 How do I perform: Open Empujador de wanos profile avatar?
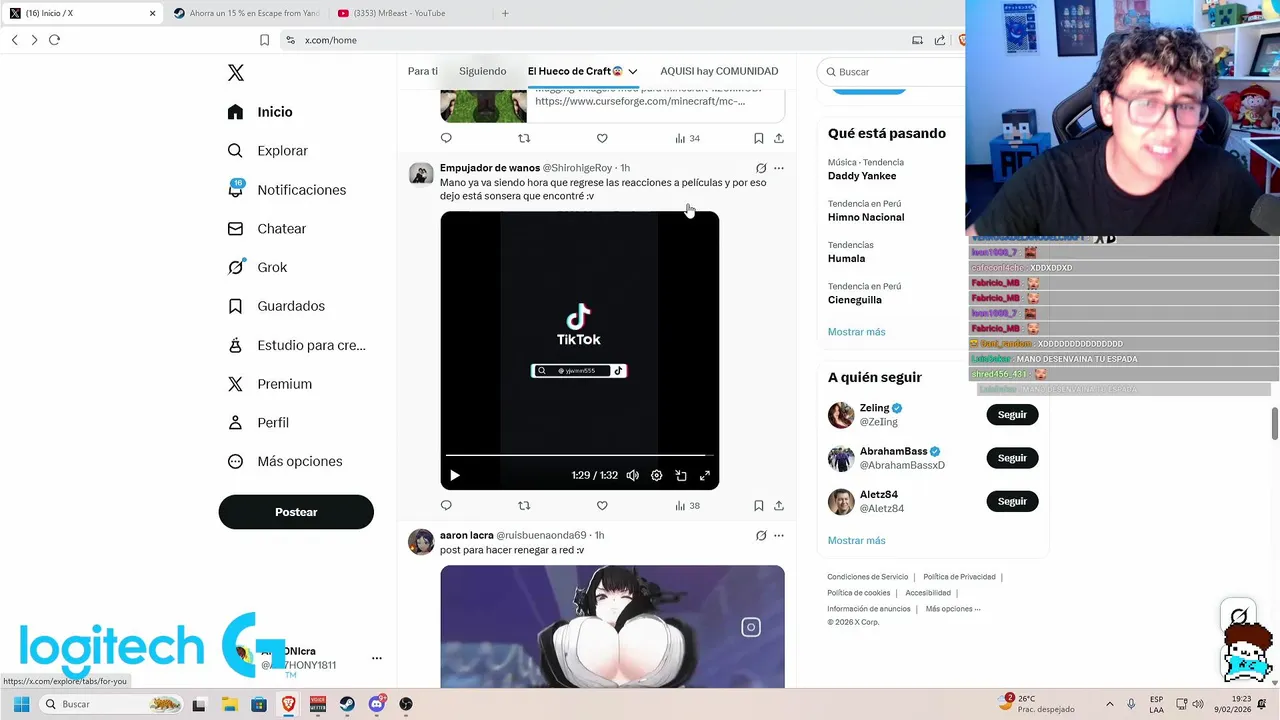pyautogui.click(x=421, y=174)
